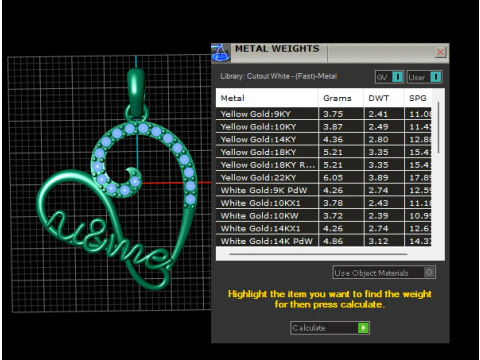Select the Yellow Gold:18KY R... row
The image size is (480, 360).
[x=324, y=165]
